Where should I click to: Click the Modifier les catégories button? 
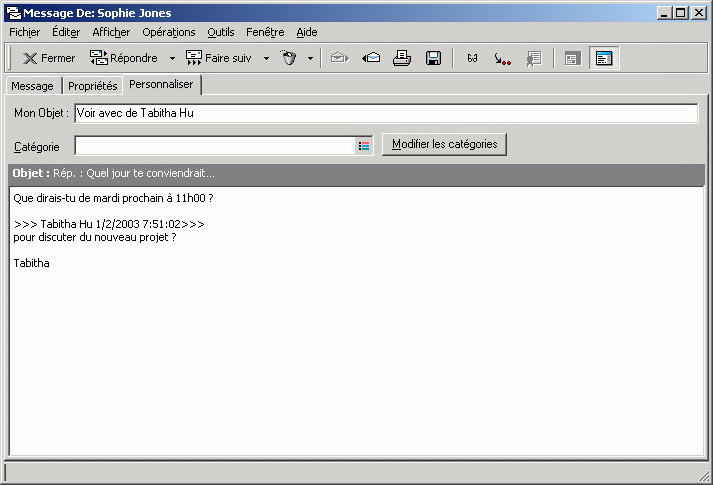(x=444, y=144)
